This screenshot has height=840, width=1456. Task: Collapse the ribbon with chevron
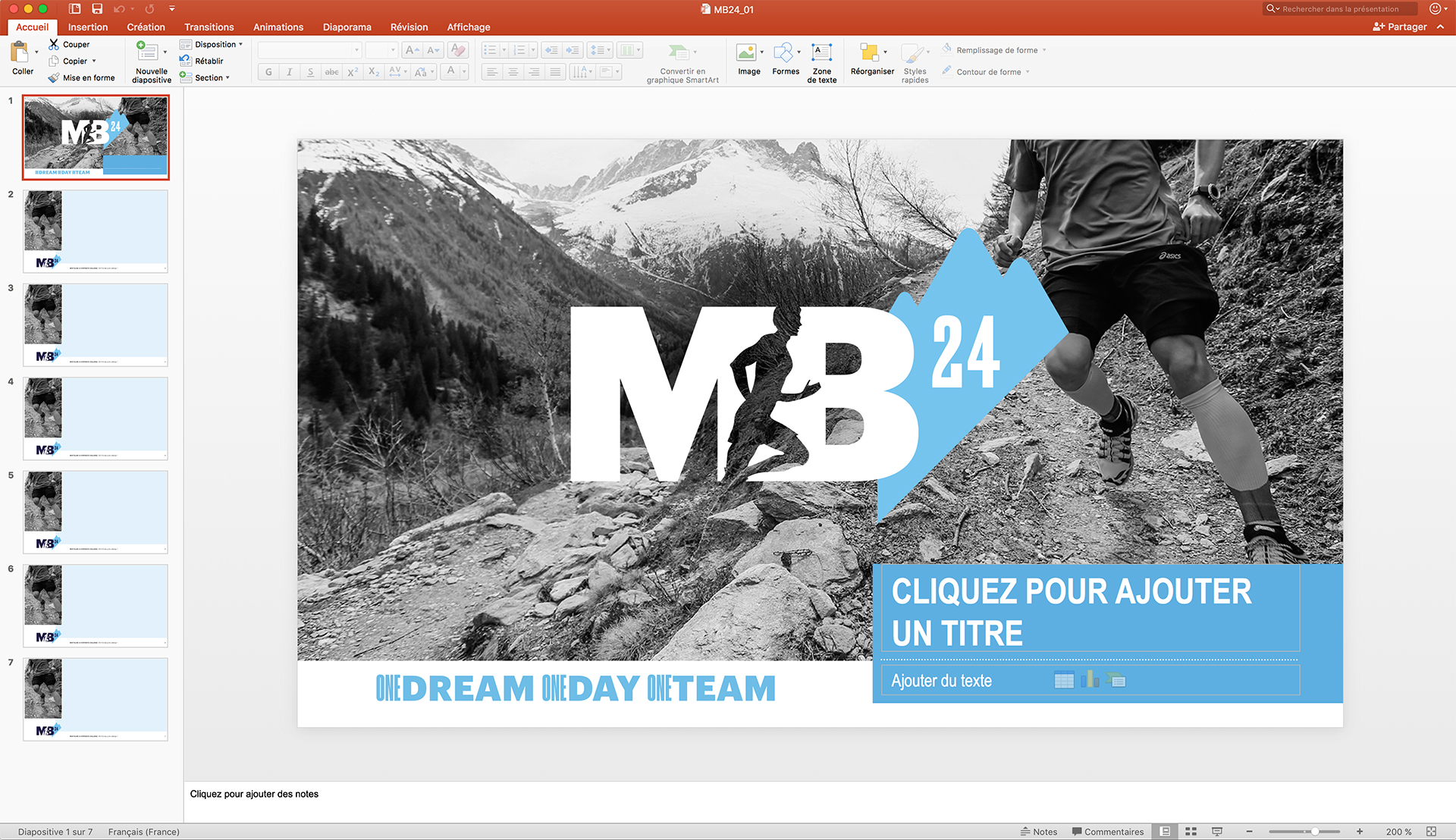pyautogui.click(x=1440, y=27)
